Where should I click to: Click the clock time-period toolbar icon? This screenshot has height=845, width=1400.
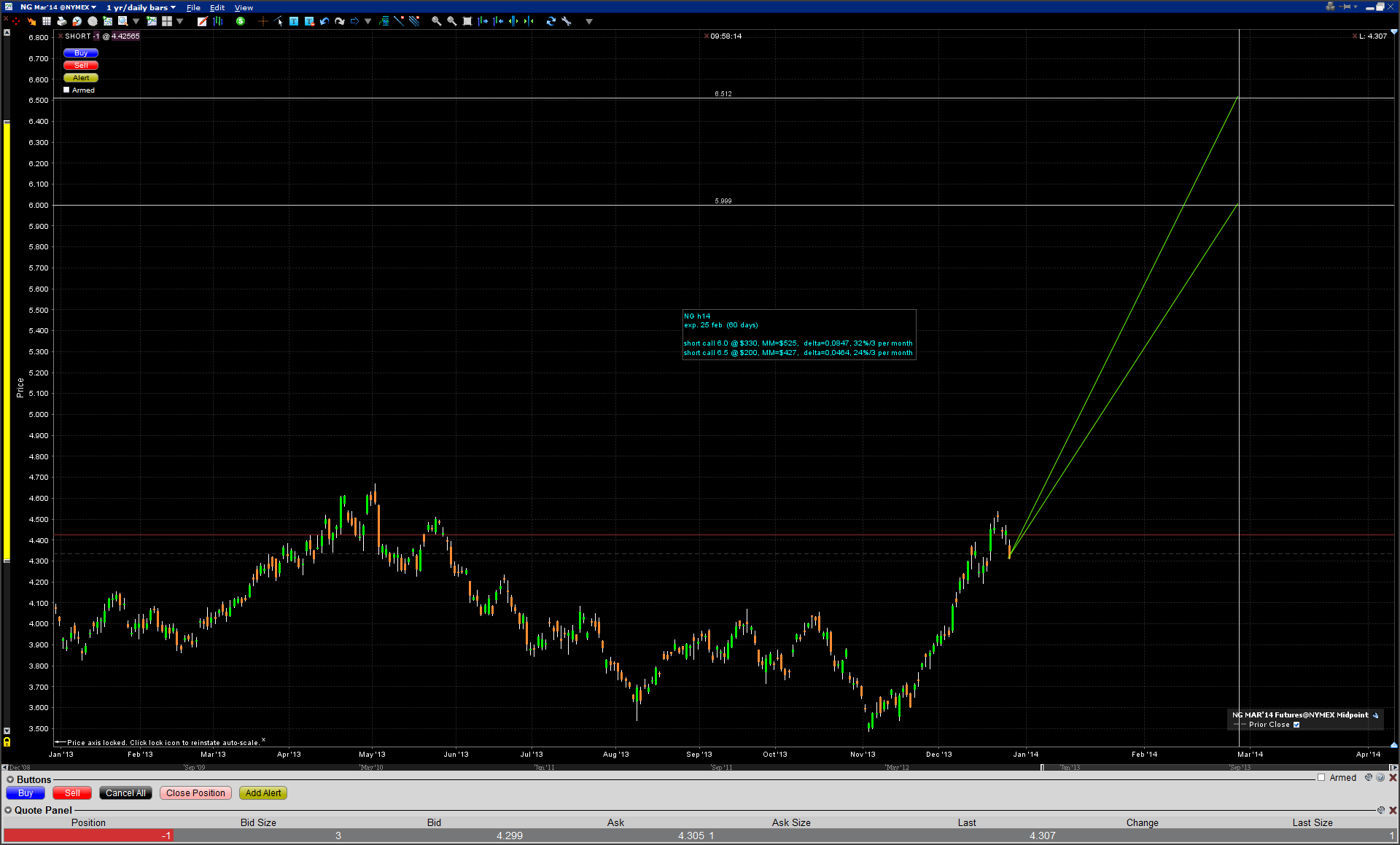tap(77, 21)
